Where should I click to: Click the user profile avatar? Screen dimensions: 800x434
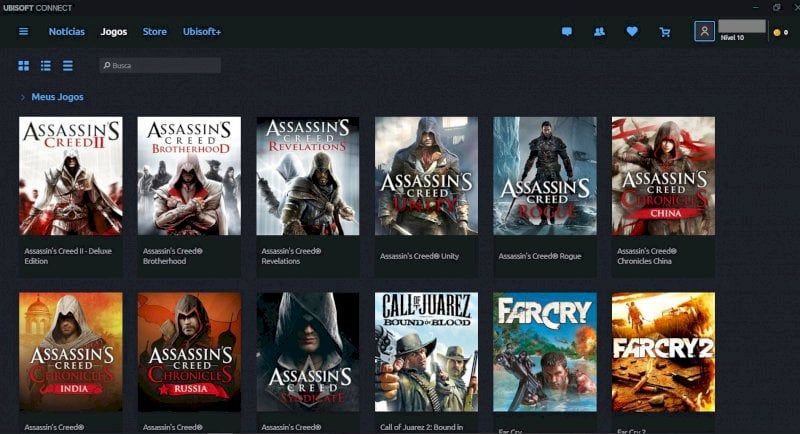[x=704, y=32]
